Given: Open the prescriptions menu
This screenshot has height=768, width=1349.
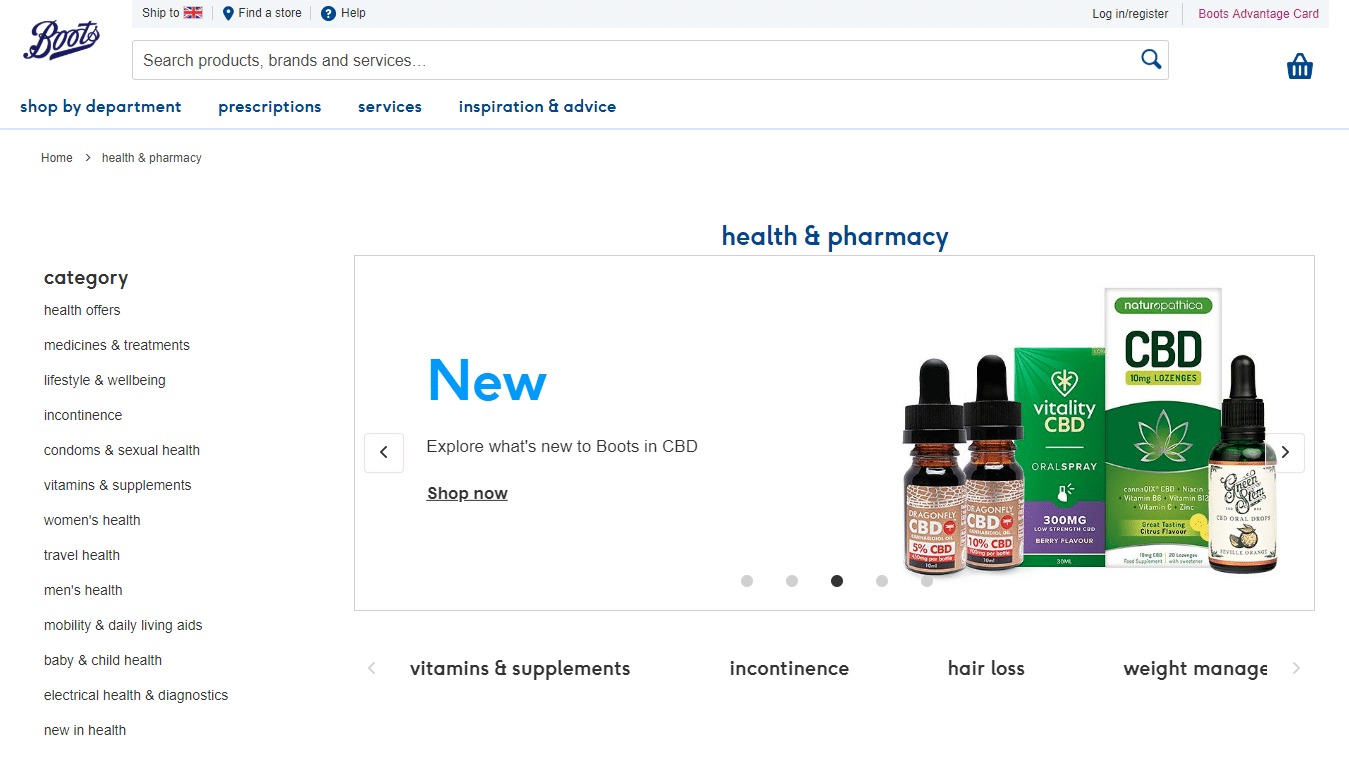Looking at the screenshot, I should pyautogui.click(x=270, y=106).
